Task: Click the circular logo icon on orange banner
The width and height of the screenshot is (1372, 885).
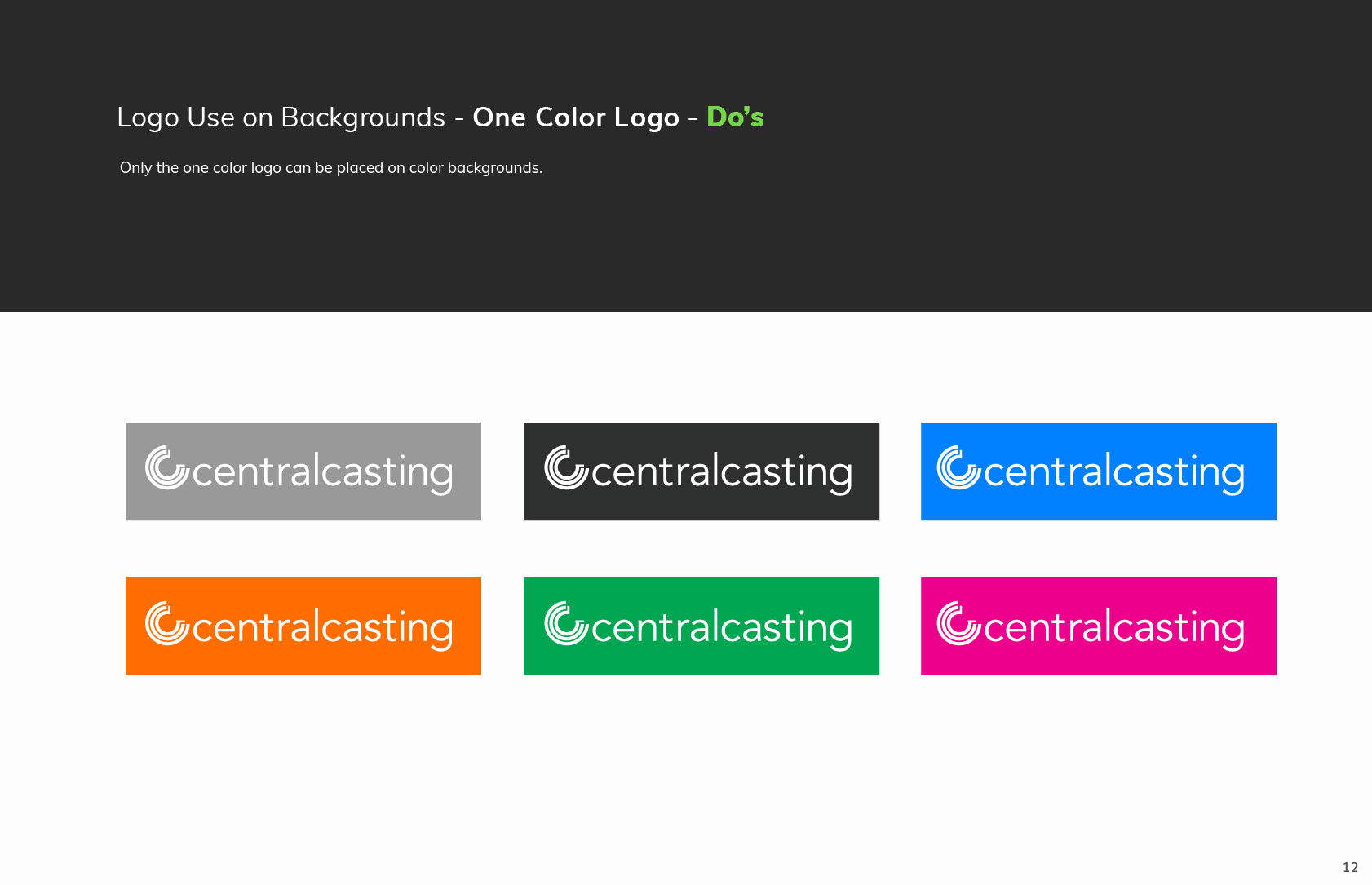Action: [x=167, y=623]
